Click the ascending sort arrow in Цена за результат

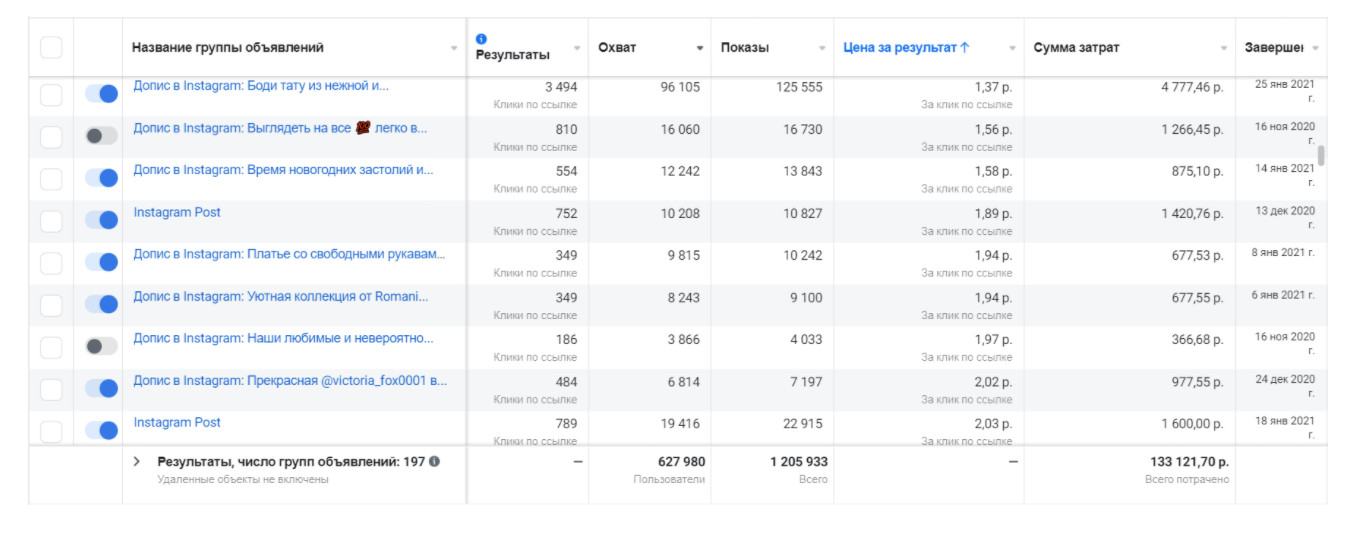tap(965, 48)
